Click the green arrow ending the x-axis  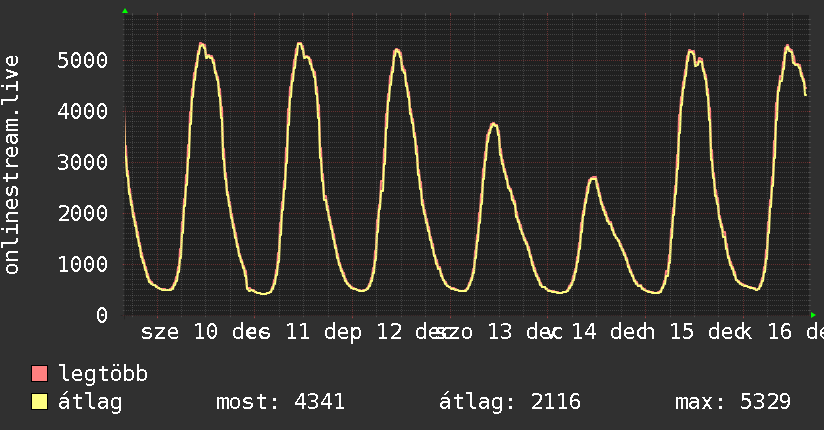[813, 315]
